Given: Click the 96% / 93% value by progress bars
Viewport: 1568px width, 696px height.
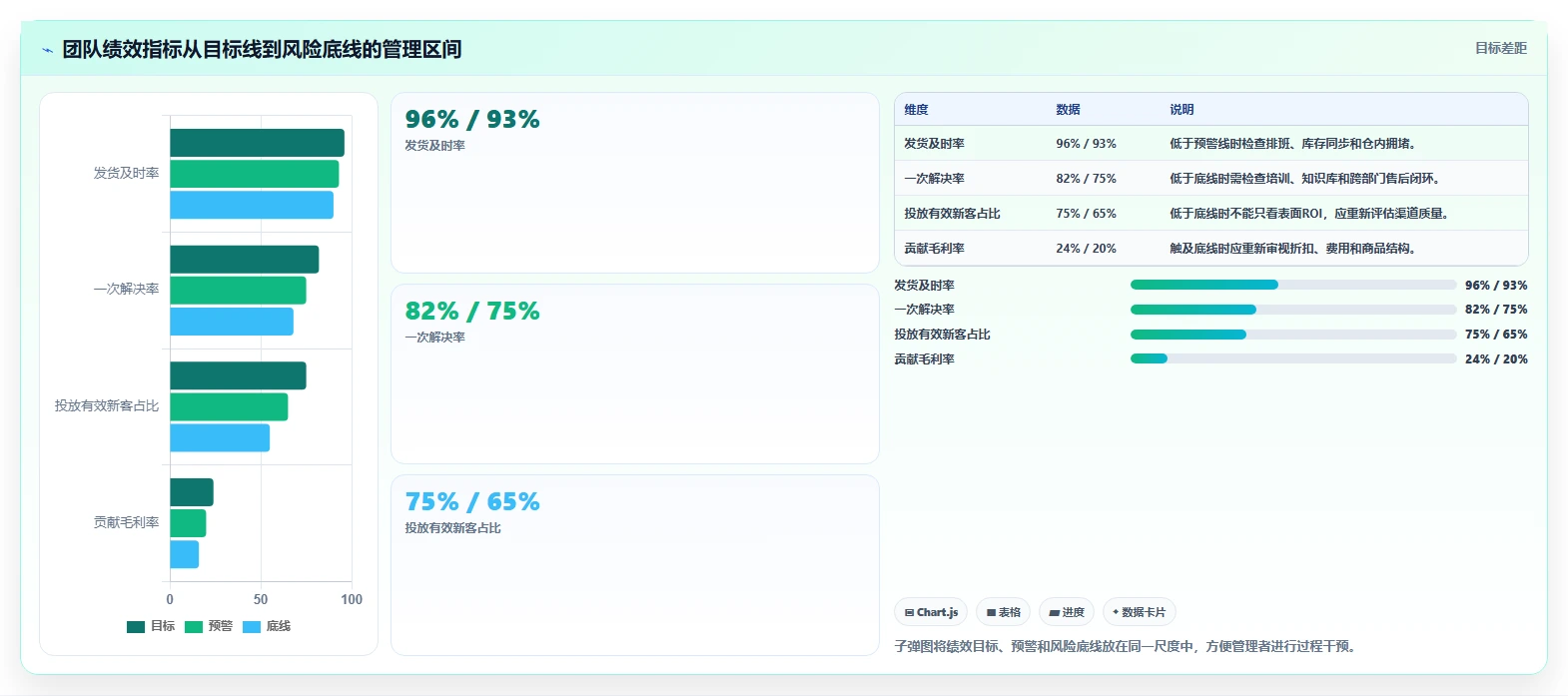Looking at the screenshot, I should (x=1496, y=285).
